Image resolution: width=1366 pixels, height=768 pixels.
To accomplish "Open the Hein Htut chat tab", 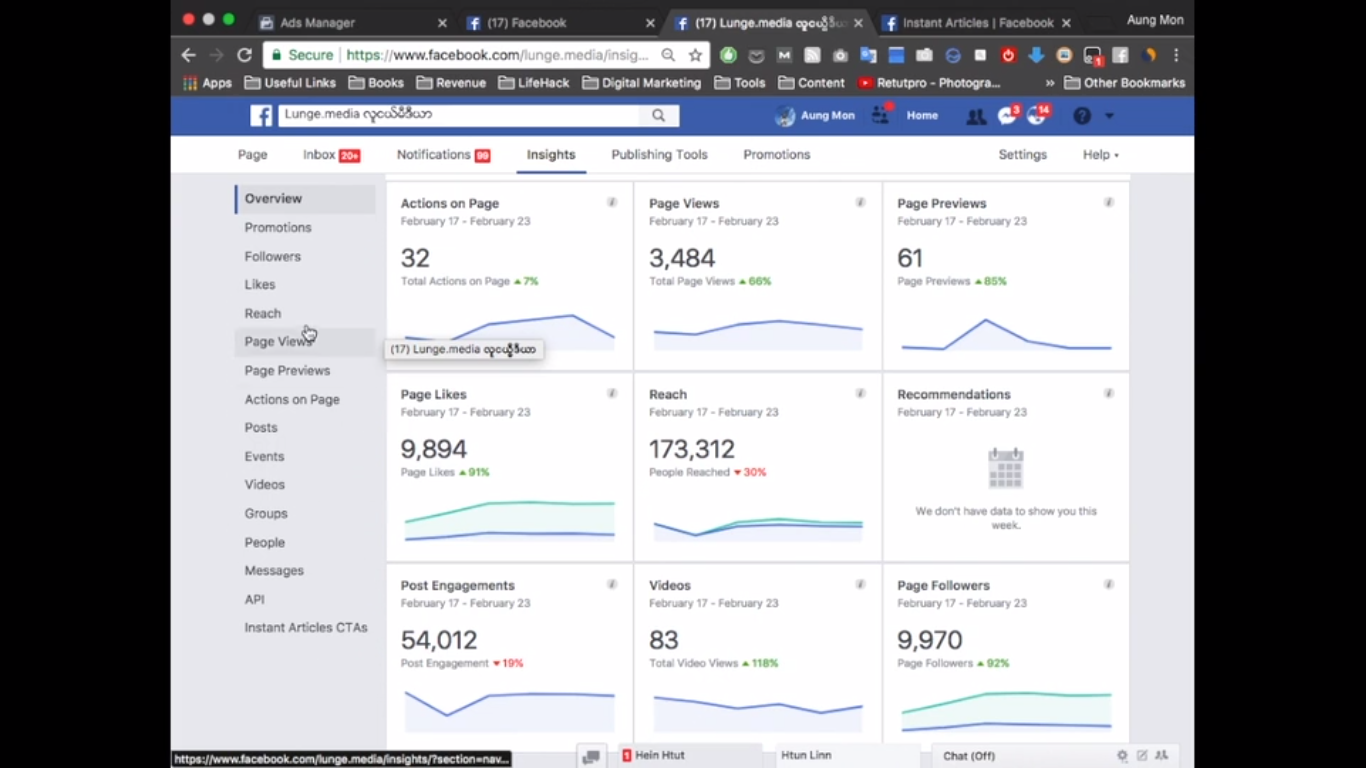I will [692, 756].
